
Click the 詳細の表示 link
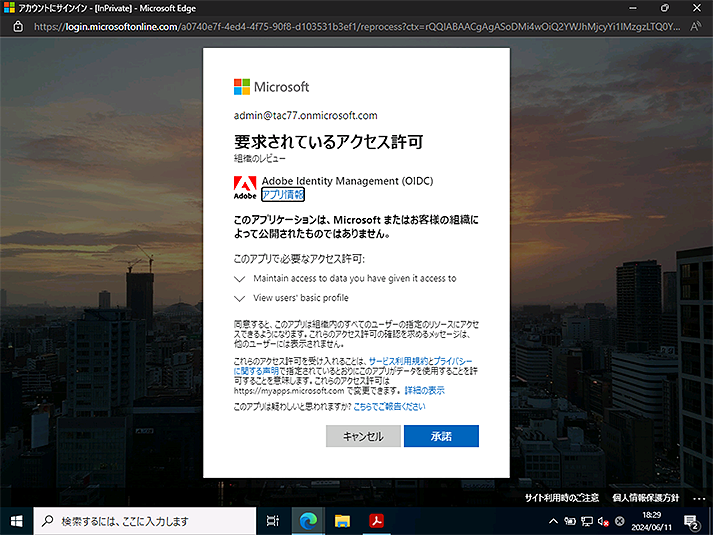coord(424,390)
